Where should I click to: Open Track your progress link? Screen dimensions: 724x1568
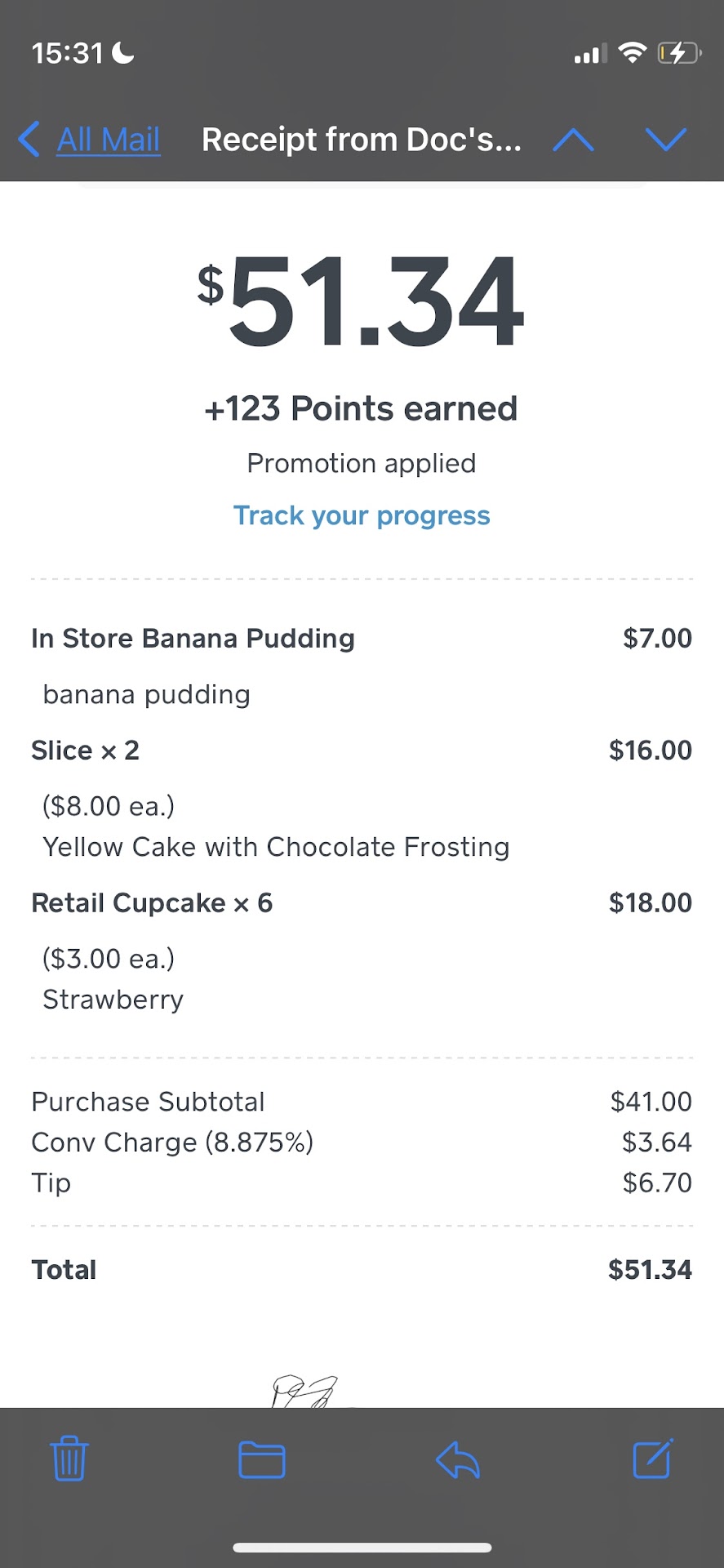362,515
